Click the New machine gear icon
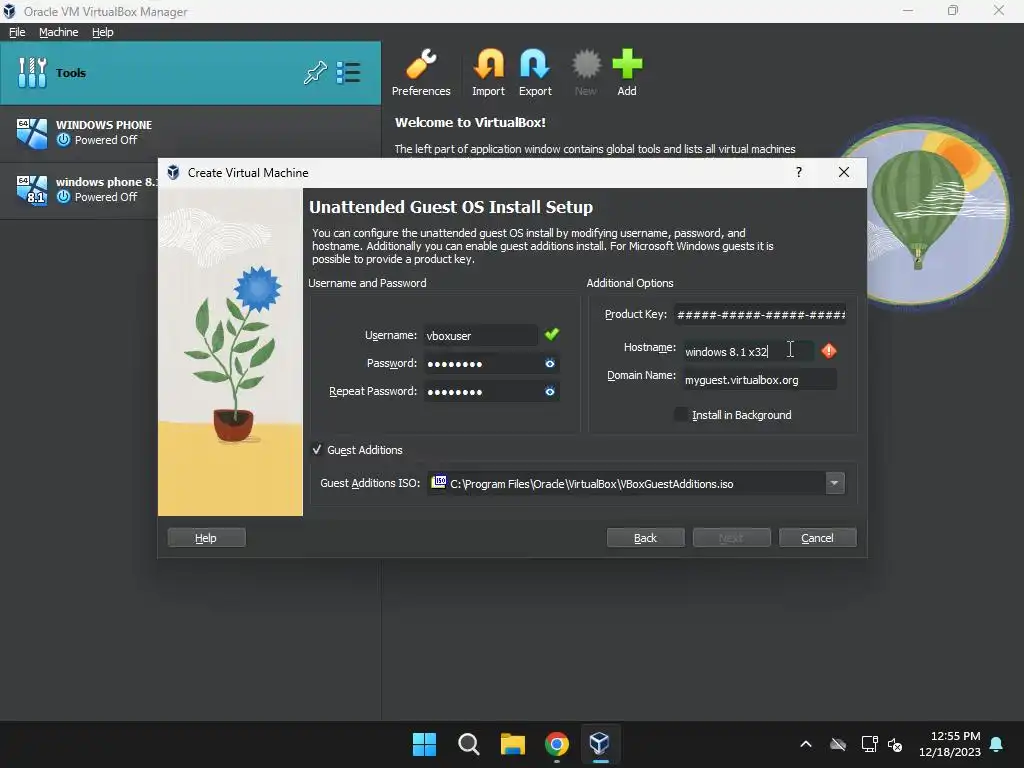 (586, 72)
